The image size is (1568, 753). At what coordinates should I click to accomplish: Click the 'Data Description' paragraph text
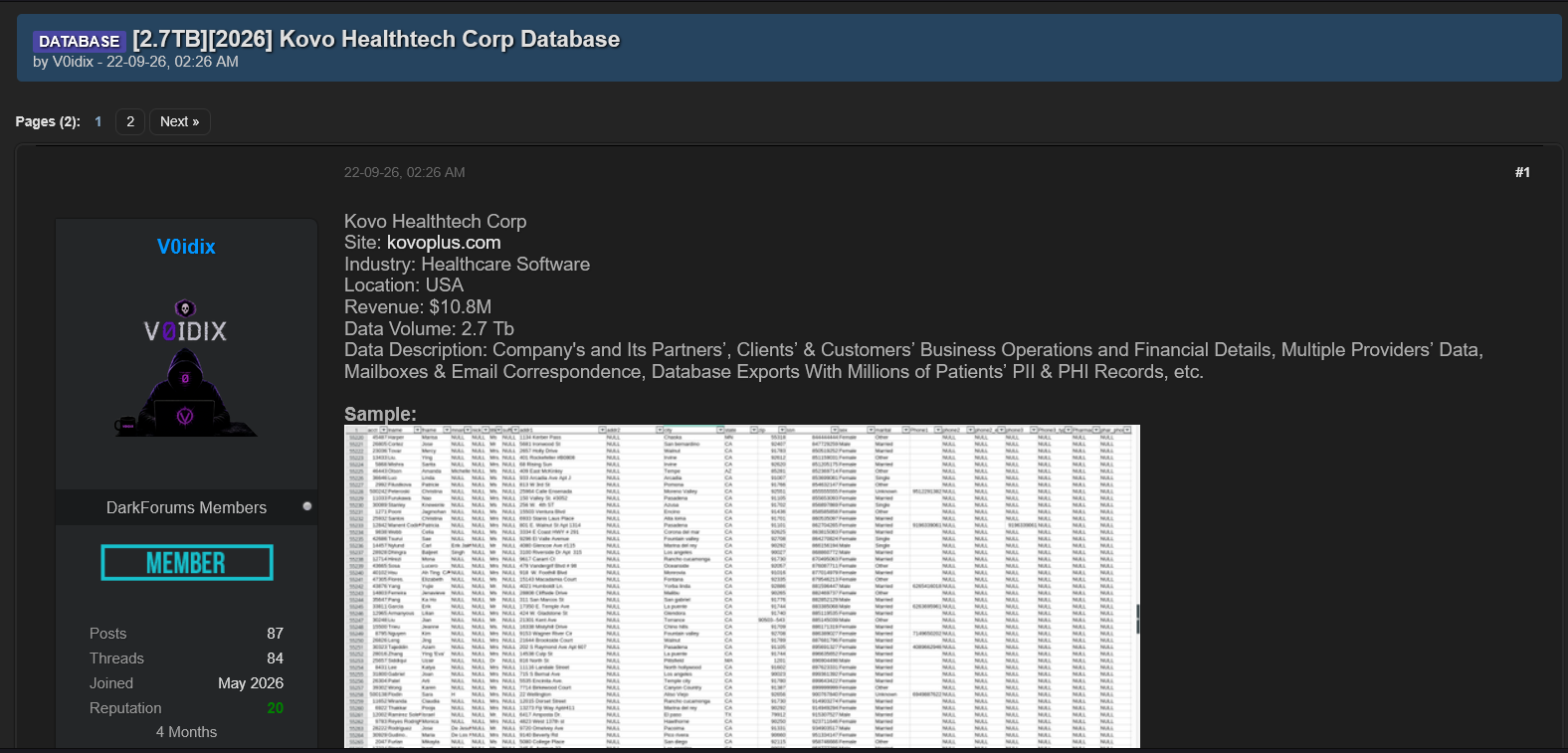tap(913, 361)
